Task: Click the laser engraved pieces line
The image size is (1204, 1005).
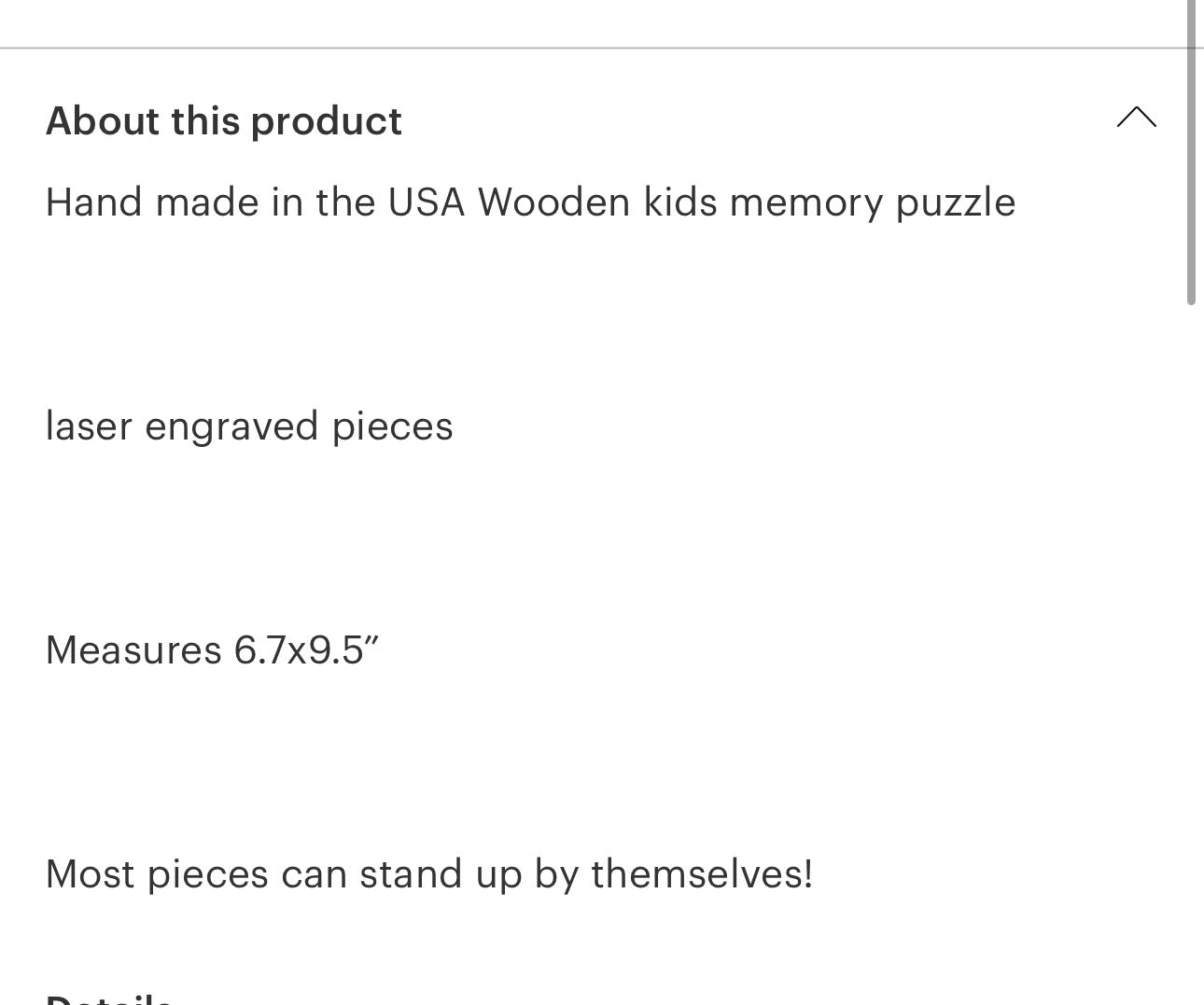Action: [x=249, y=426]
